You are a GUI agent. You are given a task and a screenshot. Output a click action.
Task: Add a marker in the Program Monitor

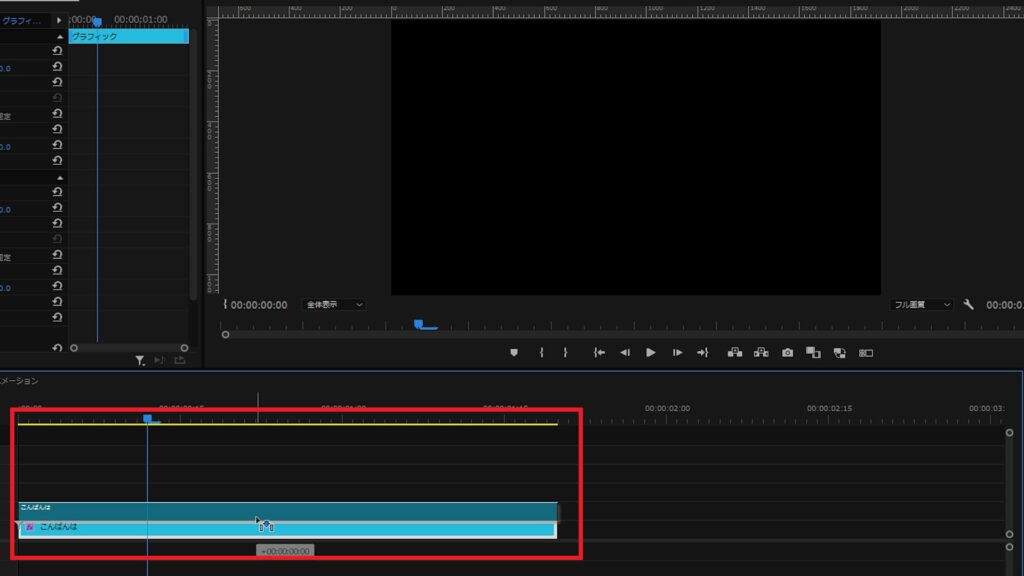(x=514, y=353)
